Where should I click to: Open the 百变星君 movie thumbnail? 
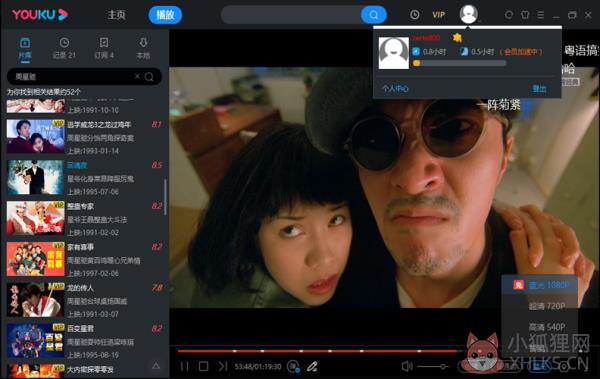tap(35, 340)
